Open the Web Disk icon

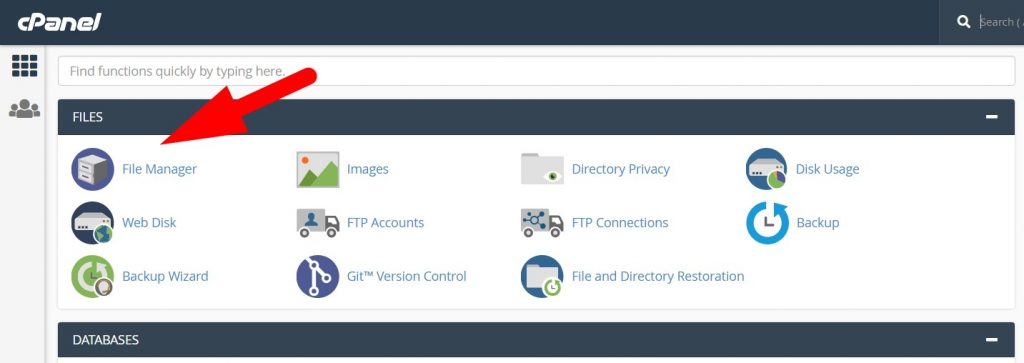pyautogui.click(x=92, y=223)
